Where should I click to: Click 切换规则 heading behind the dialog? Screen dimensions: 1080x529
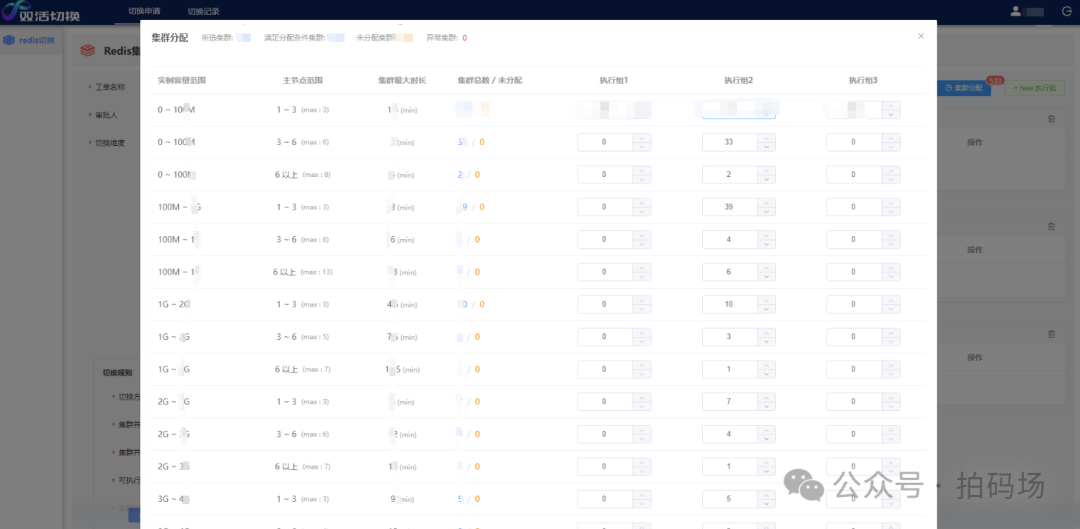tap(117, 372)
